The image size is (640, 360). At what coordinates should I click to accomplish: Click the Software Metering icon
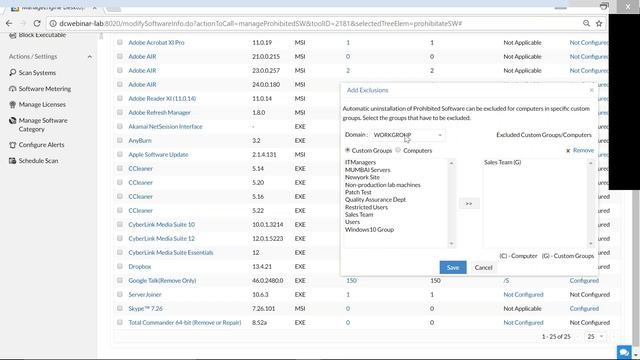click(x=13, y=89)
